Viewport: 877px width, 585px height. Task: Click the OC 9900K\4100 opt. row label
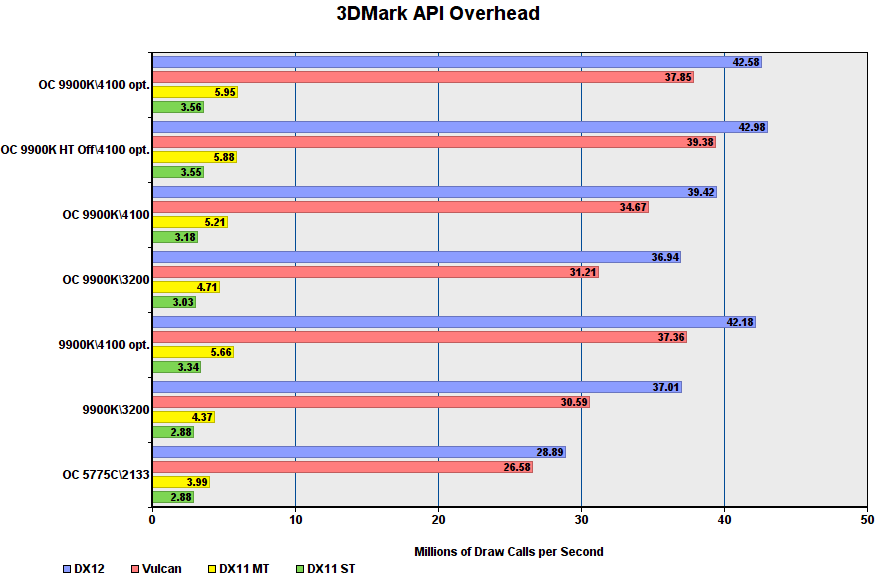click(94, 85)
